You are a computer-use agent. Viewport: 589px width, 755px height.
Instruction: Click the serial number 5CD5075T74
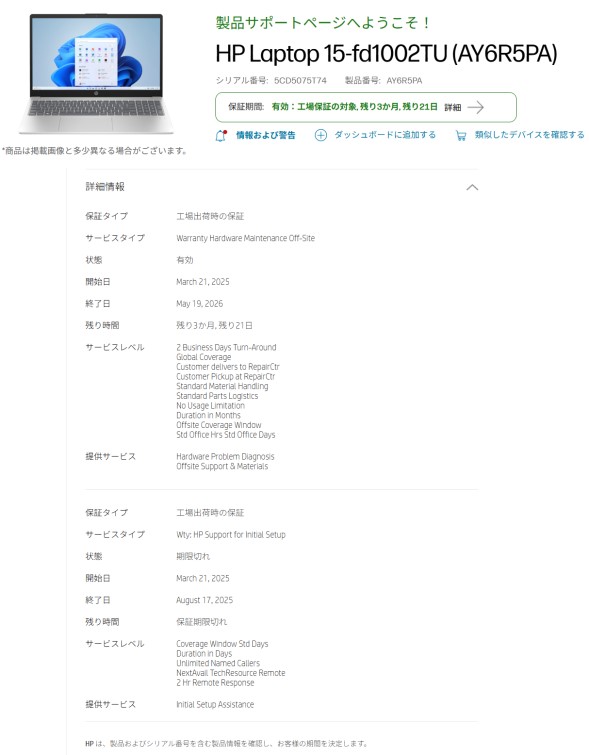[x=300, y=80]
